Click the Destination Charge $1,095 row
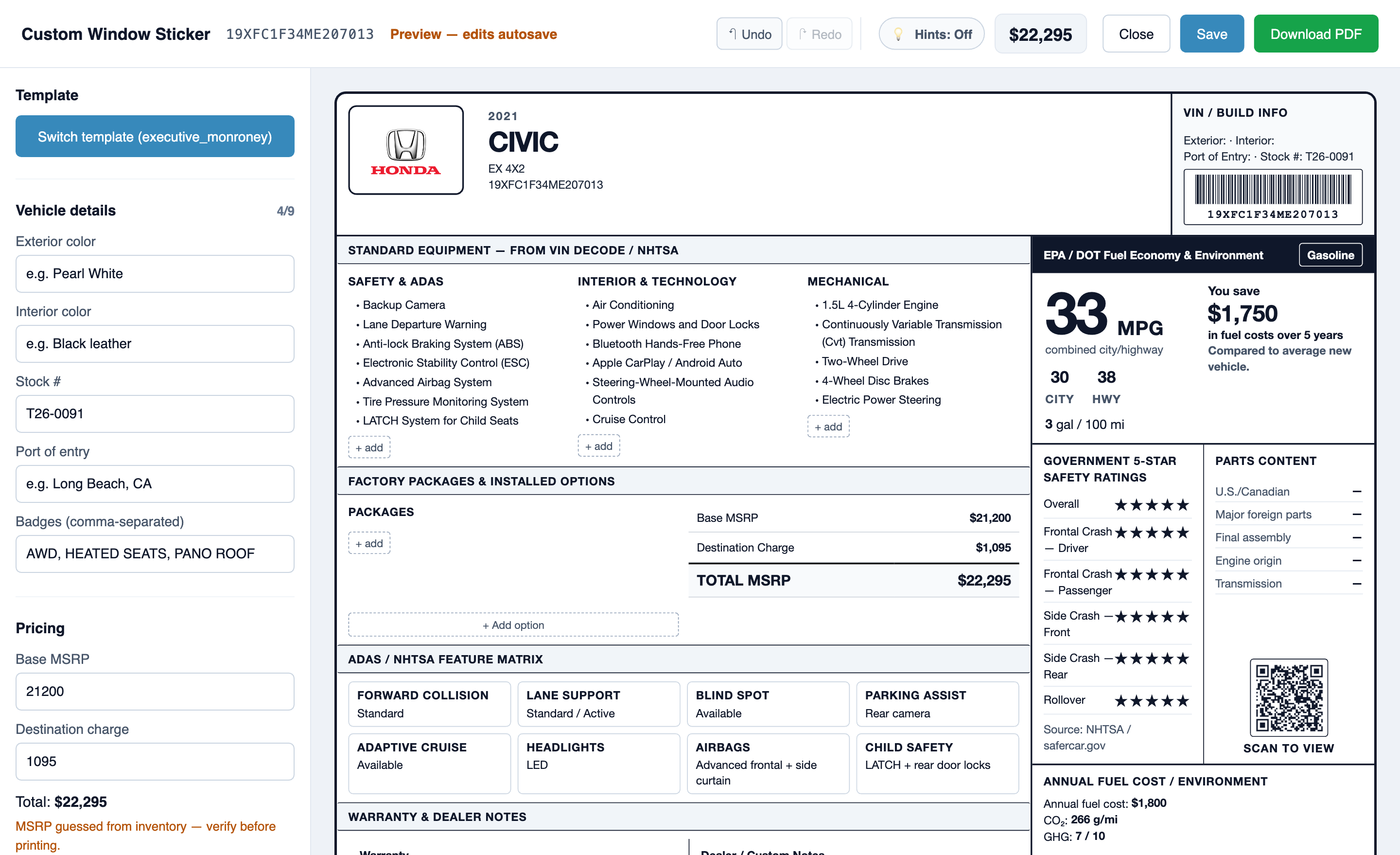The width and height of the screenshot is (1400, 855). (854, 548)
